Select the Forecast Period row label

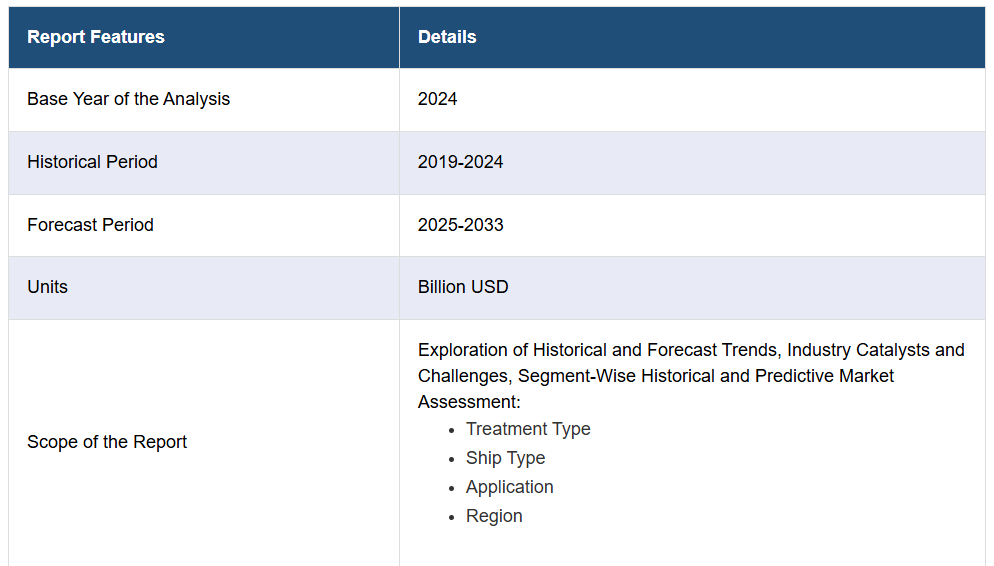90,224
